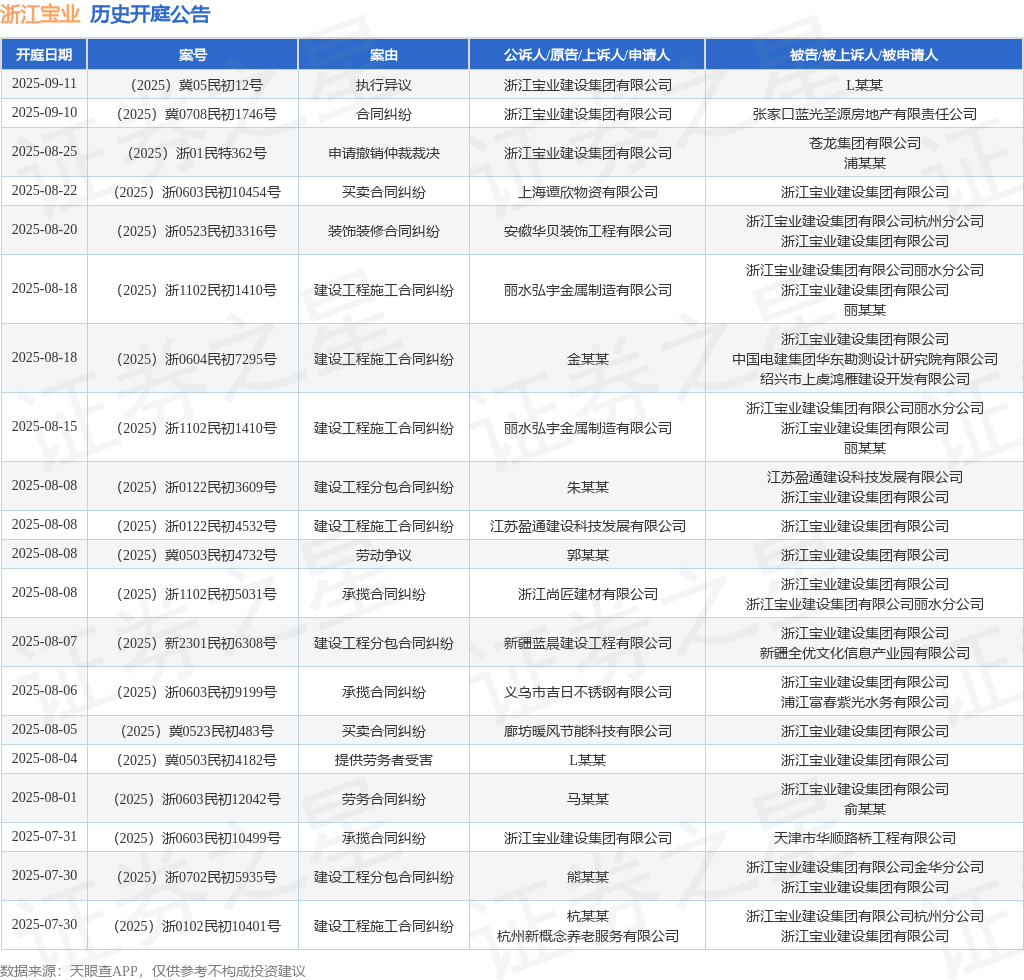Click plaintiff 上海谭欣物资有限公司
1024x980 pixels.
tap(588, 192)
